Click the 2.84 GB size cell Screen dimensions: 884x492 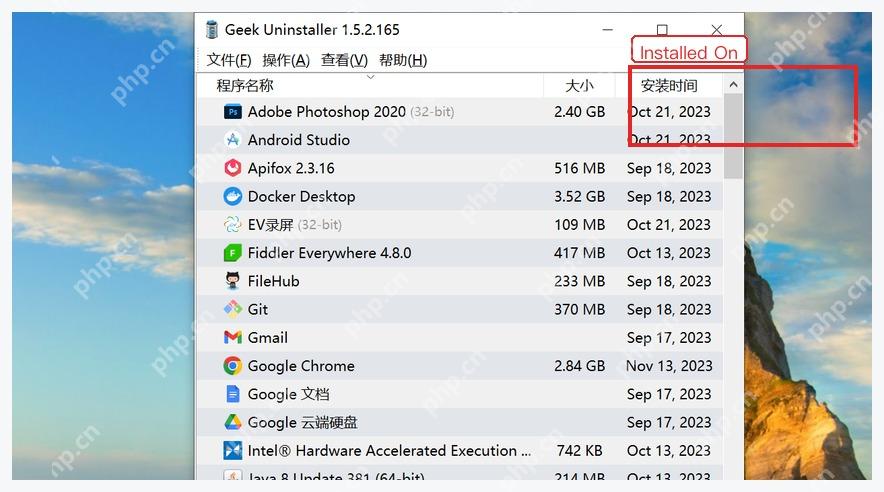580,366
